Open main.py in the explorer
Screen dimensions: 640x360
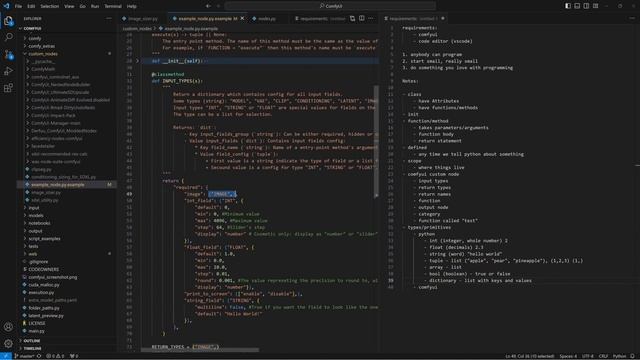tap(36, 331)
